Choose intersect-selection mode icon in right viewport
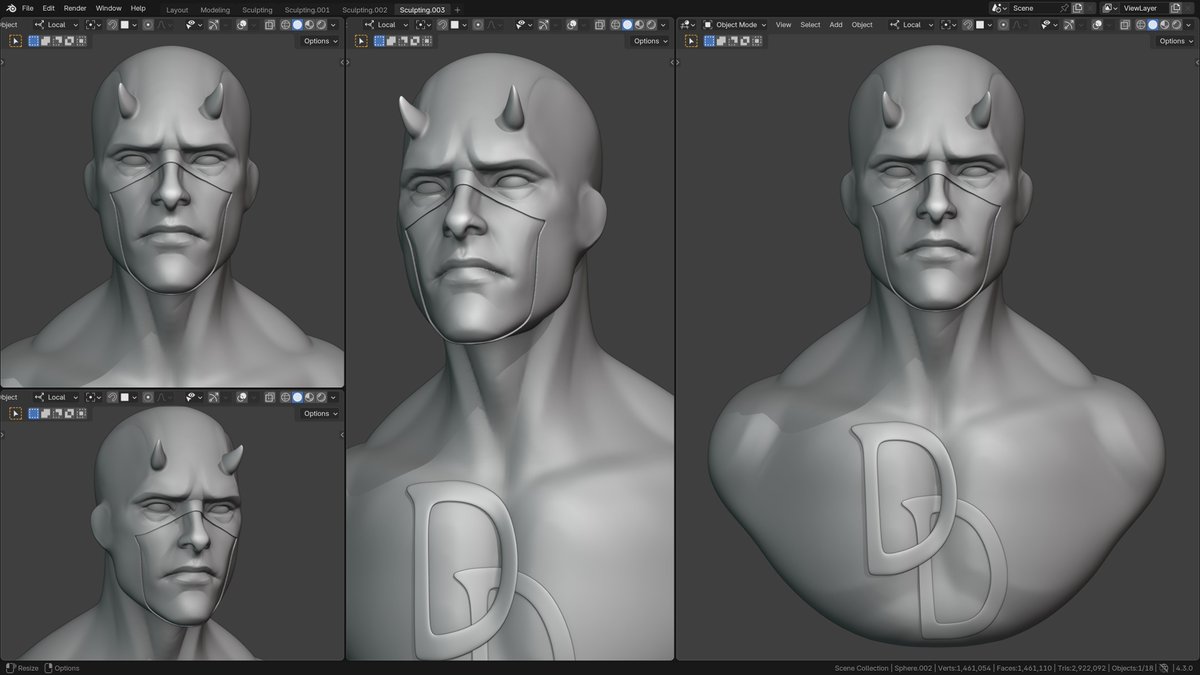This screenshot has width=1200, height=675. pyautogui.click(x=758, y=41)
